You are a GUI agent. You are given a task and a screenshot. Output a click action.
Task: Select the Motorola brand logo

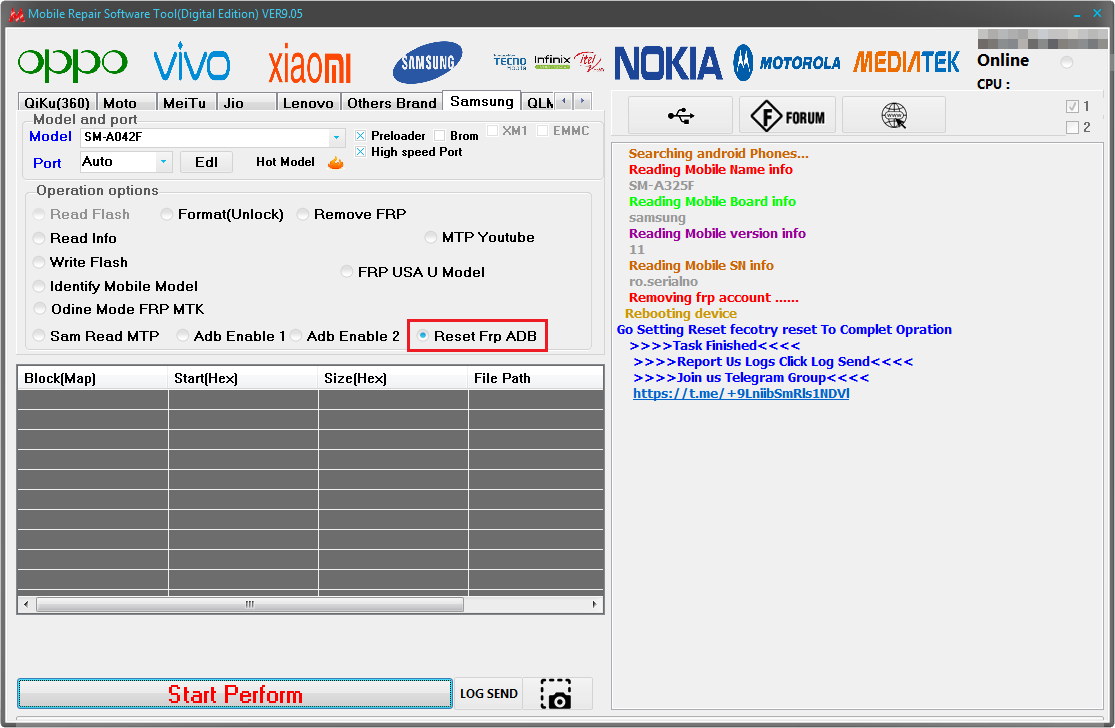point(786,63)
